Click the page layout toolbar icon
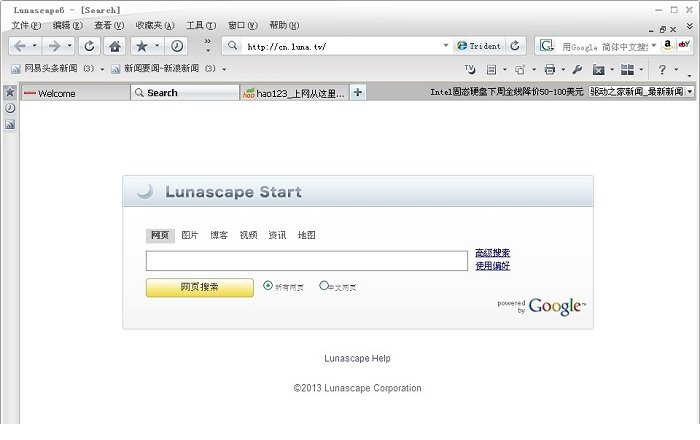Viewport: 700px width, 440px height. (x=492, y=70)
